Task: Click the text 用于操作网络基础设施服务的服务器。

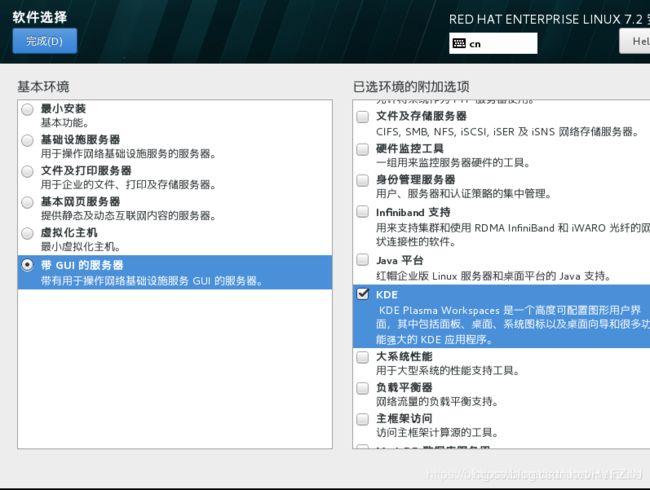Action: pyautogui.click(x=129, y=154)
